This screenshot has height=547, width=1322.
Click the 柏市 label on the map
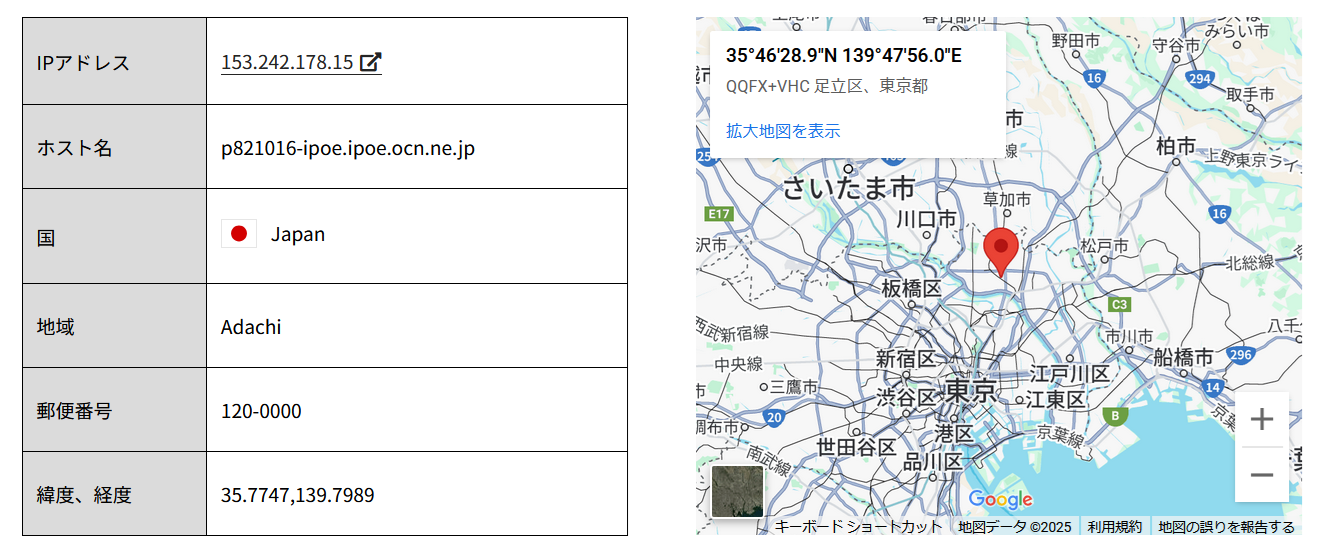coord(1177,145)
